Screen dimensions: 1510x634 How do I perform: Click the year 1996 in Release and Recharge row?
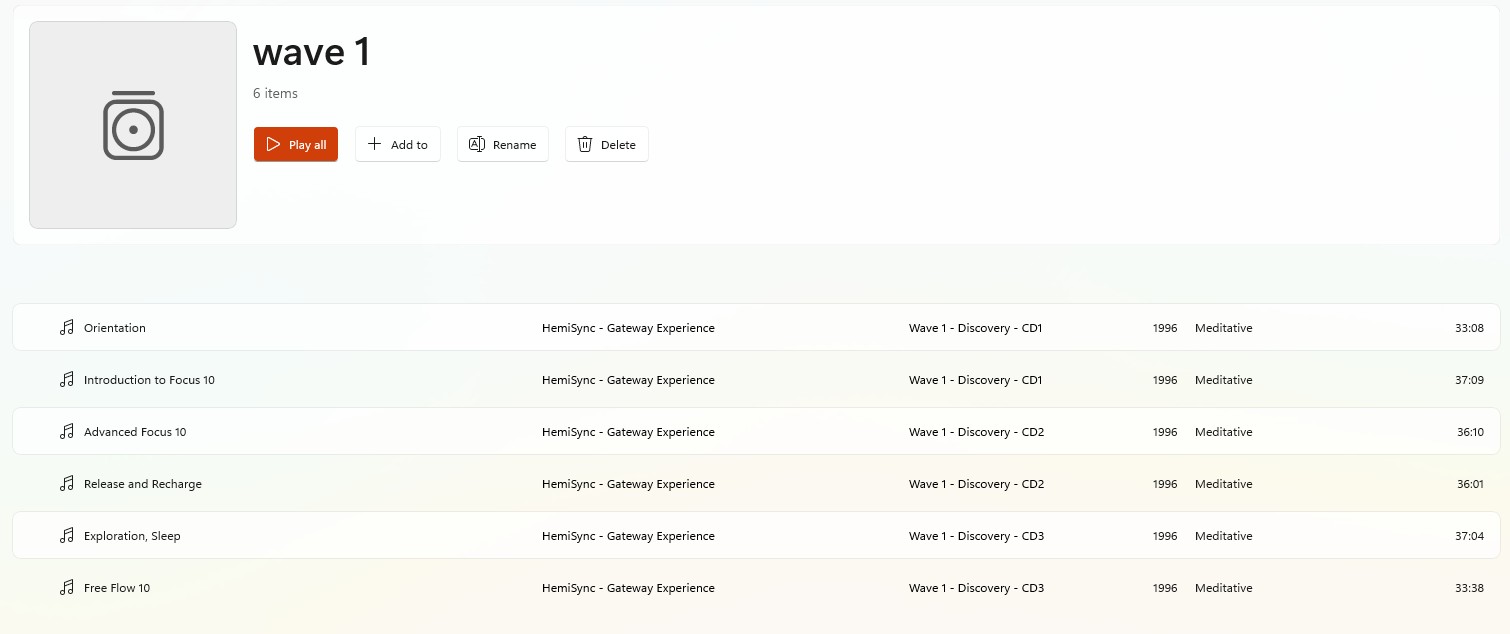pos(1165,484)
